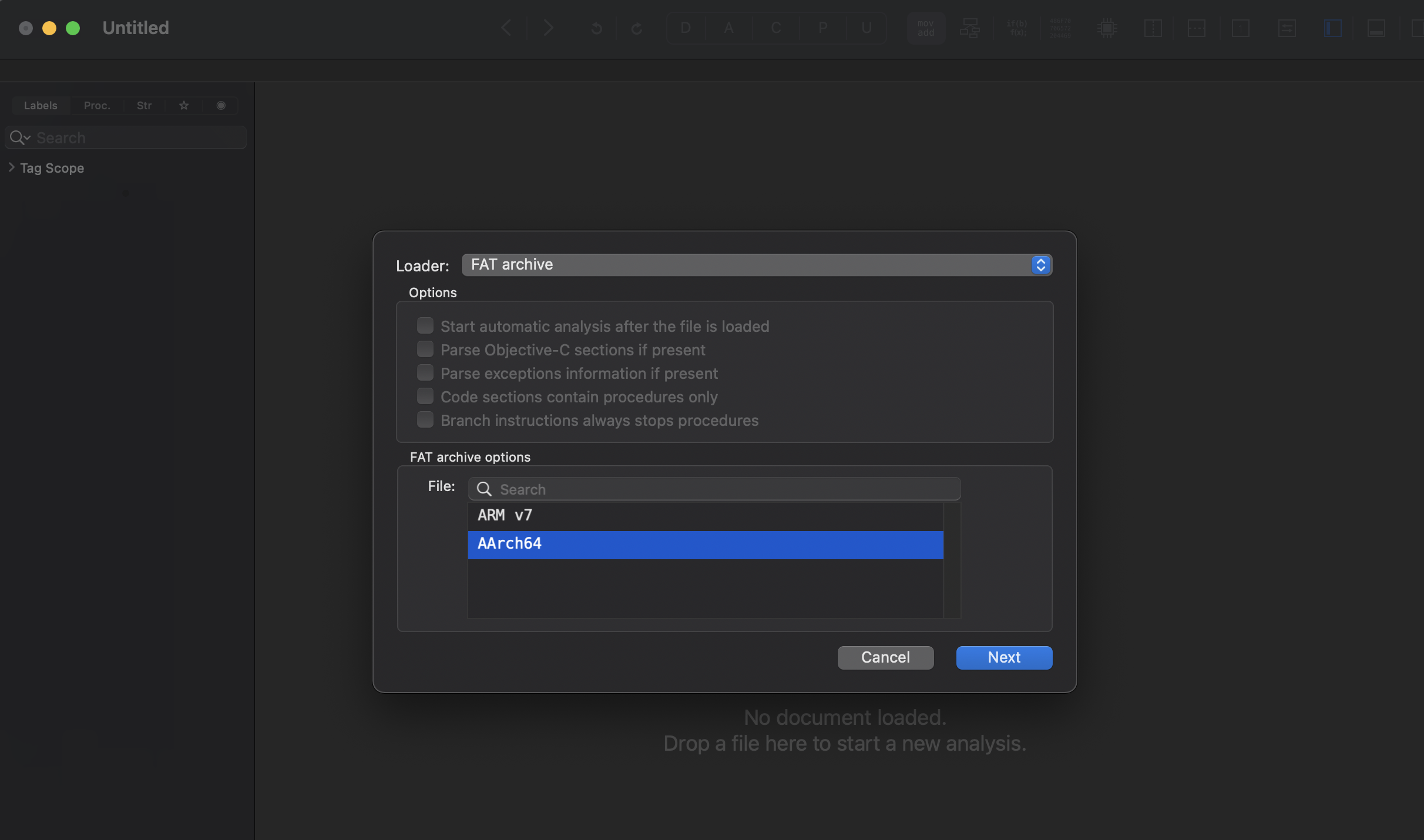The height and width of the screenshot is (840, 1424).
Task: Show pseudo-code view (if(b) f(x) icon)
Action: coord(1016,28)
